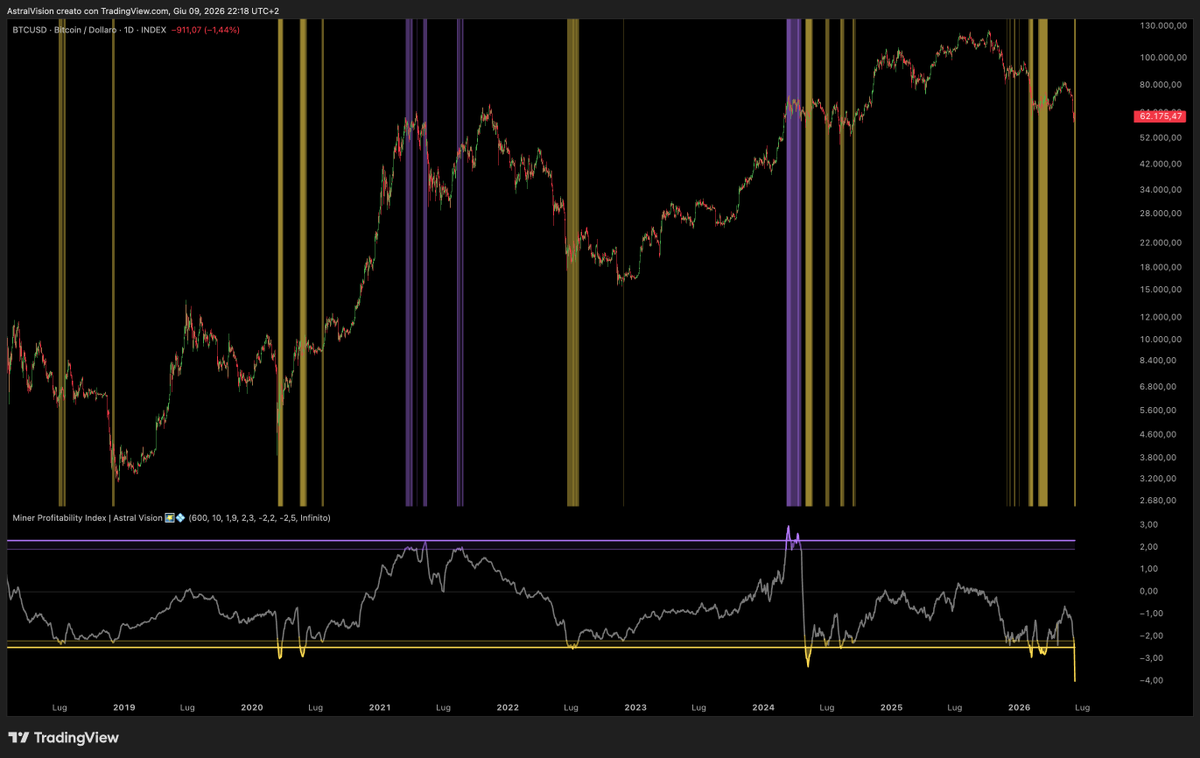The image size is (1200, 758).
Task: Click the 52.000,00 price axis label
Action: click(1162, 136)
